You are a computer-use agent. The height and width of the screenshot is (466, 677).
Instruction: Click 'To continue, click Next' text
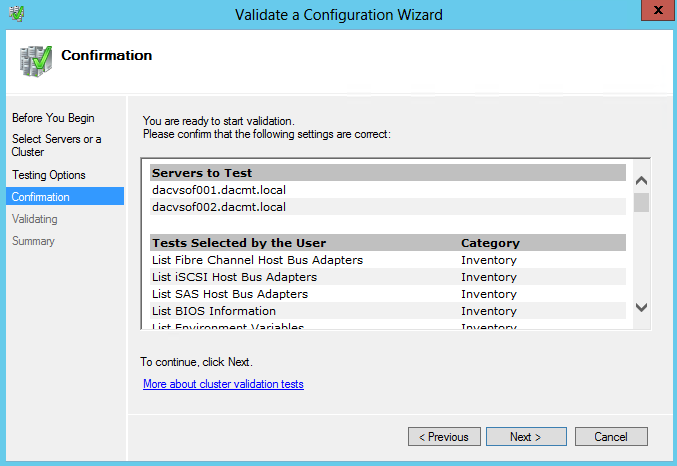point(196,362)
